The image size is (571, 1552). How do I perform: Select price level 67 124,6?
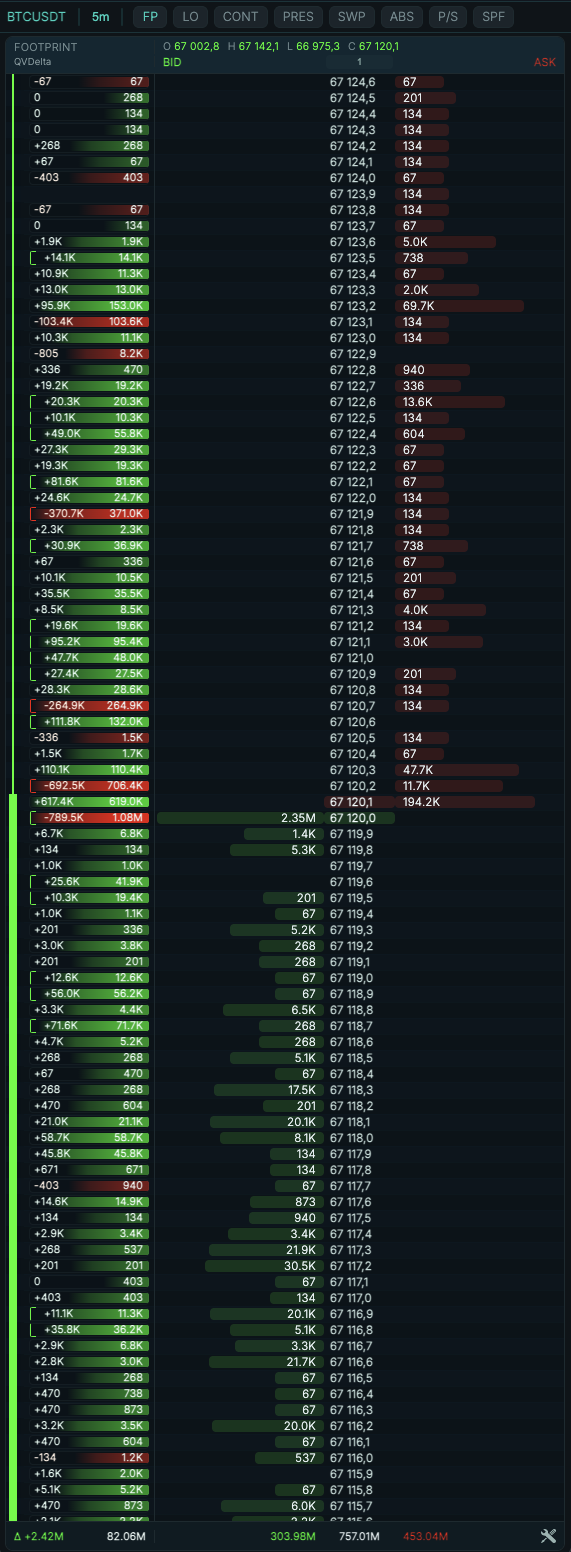pyautogui.click(x=352, y=82)
